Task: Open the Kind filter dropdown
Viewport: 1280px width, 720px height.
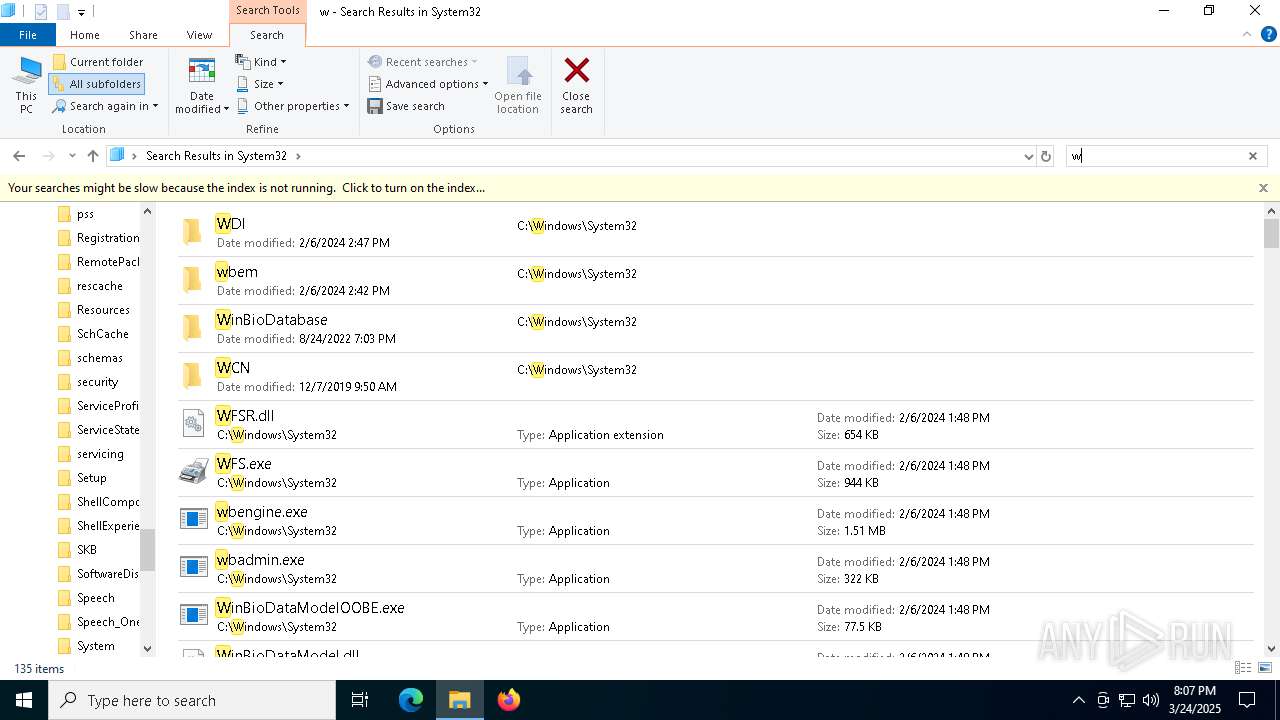Action: click(261, 62)
